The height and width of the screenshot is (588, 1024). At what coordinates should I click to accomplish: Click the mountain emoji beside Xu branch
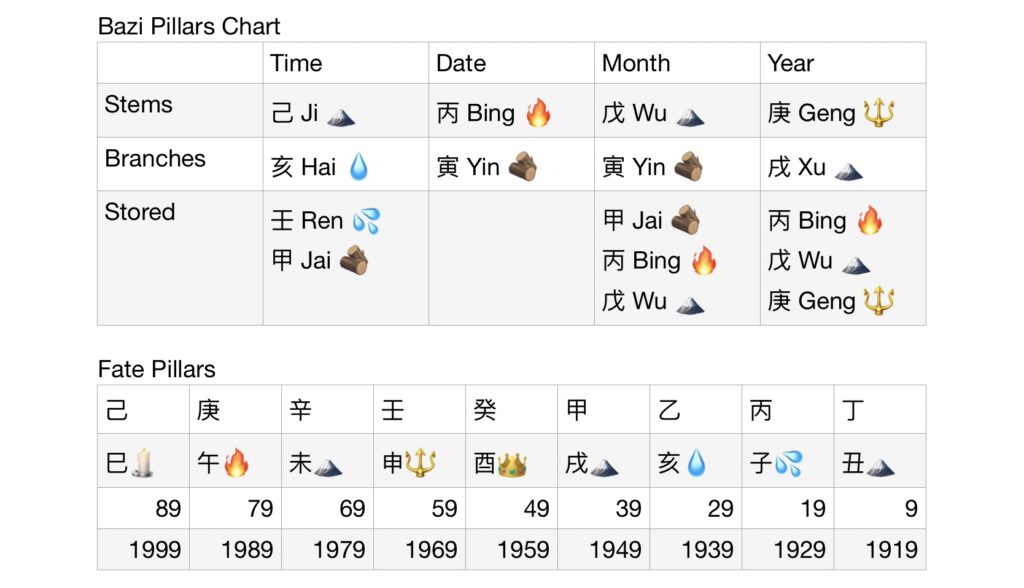coord(849,168)
